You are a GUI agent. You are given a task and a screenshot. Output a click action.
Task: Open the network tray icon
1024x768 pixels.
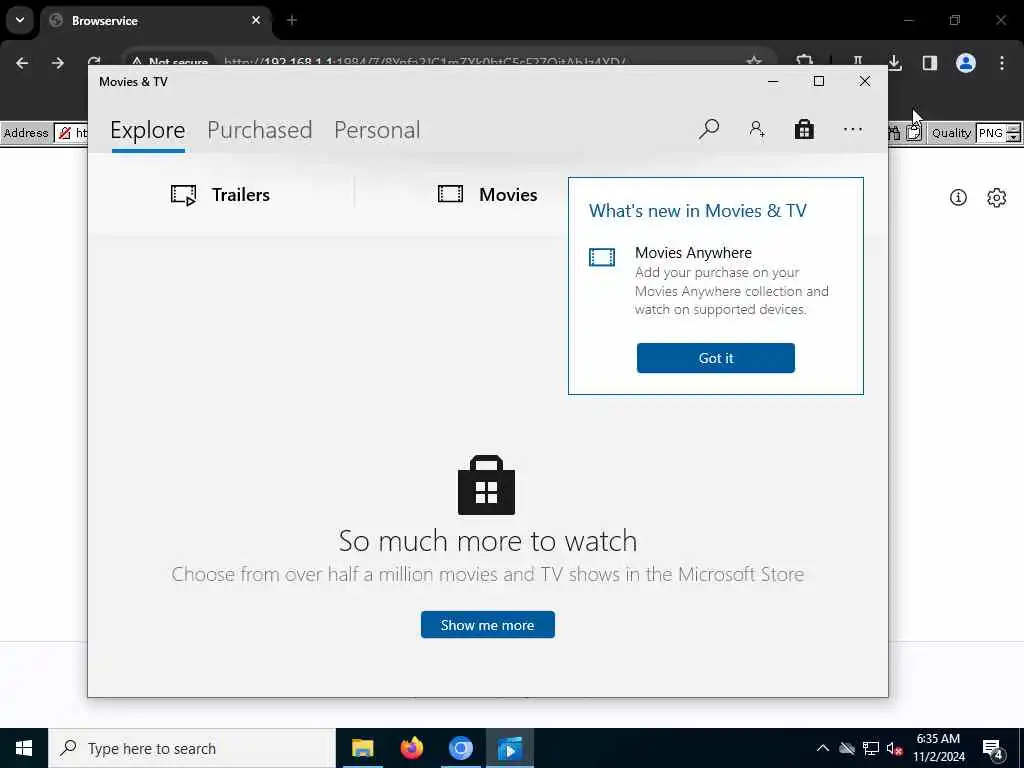(871, 748)
